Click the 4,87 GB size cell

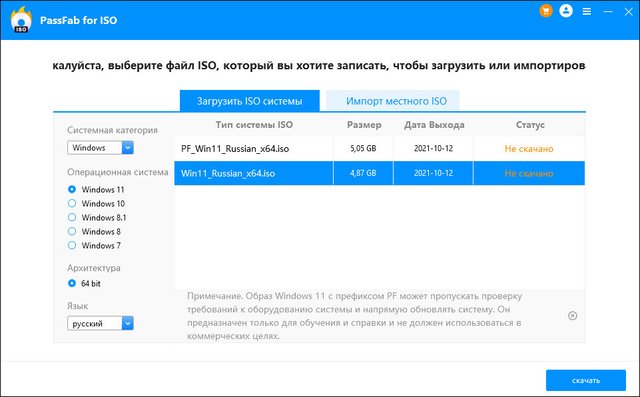click(x=363, y=173)
